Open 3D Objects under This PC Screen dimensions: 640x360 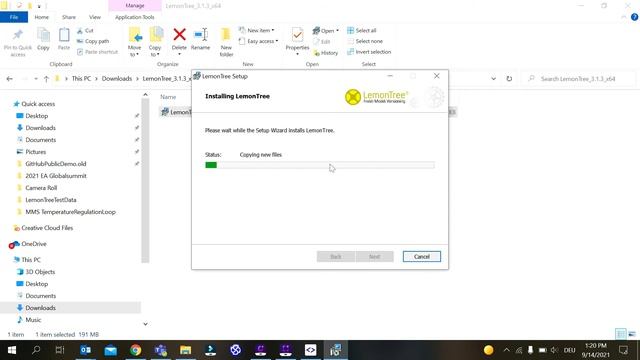pyautogui.click(x=40, y=272)
